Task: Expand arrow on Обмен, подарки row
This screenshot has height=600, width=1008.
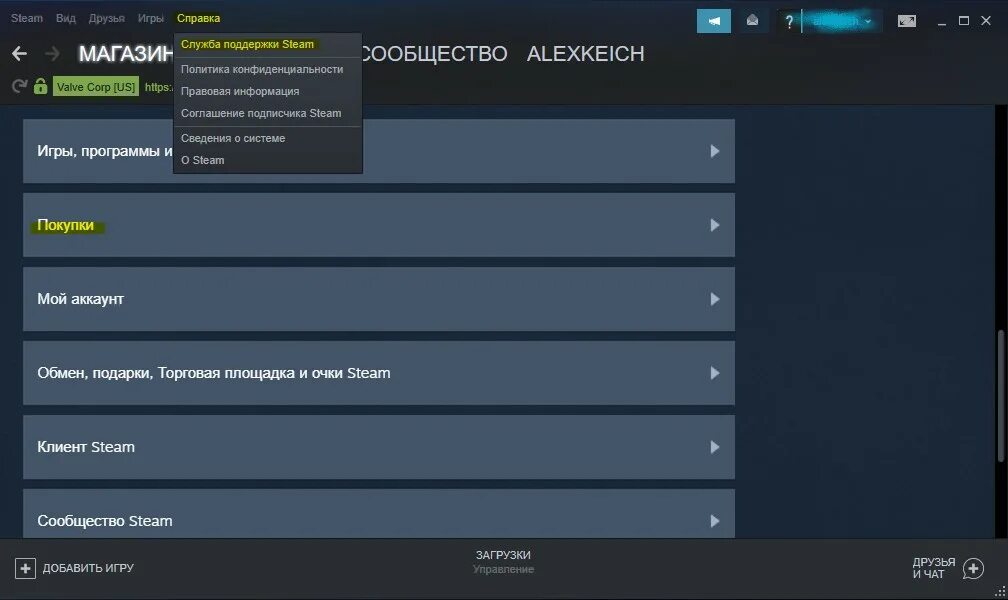Action: click(714, 373)
